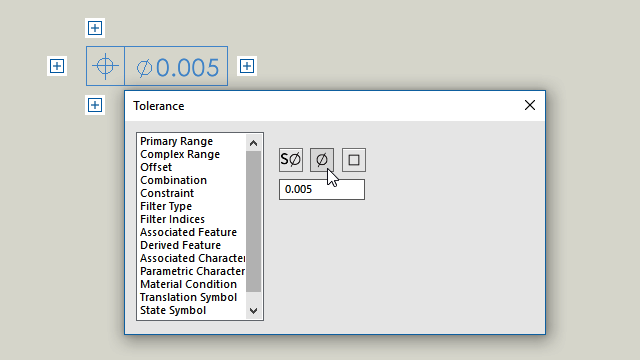Choose the Filter Type list entry
Image resolution: width=640 pixels, height=360 pixels.
[x=166, y=206]
